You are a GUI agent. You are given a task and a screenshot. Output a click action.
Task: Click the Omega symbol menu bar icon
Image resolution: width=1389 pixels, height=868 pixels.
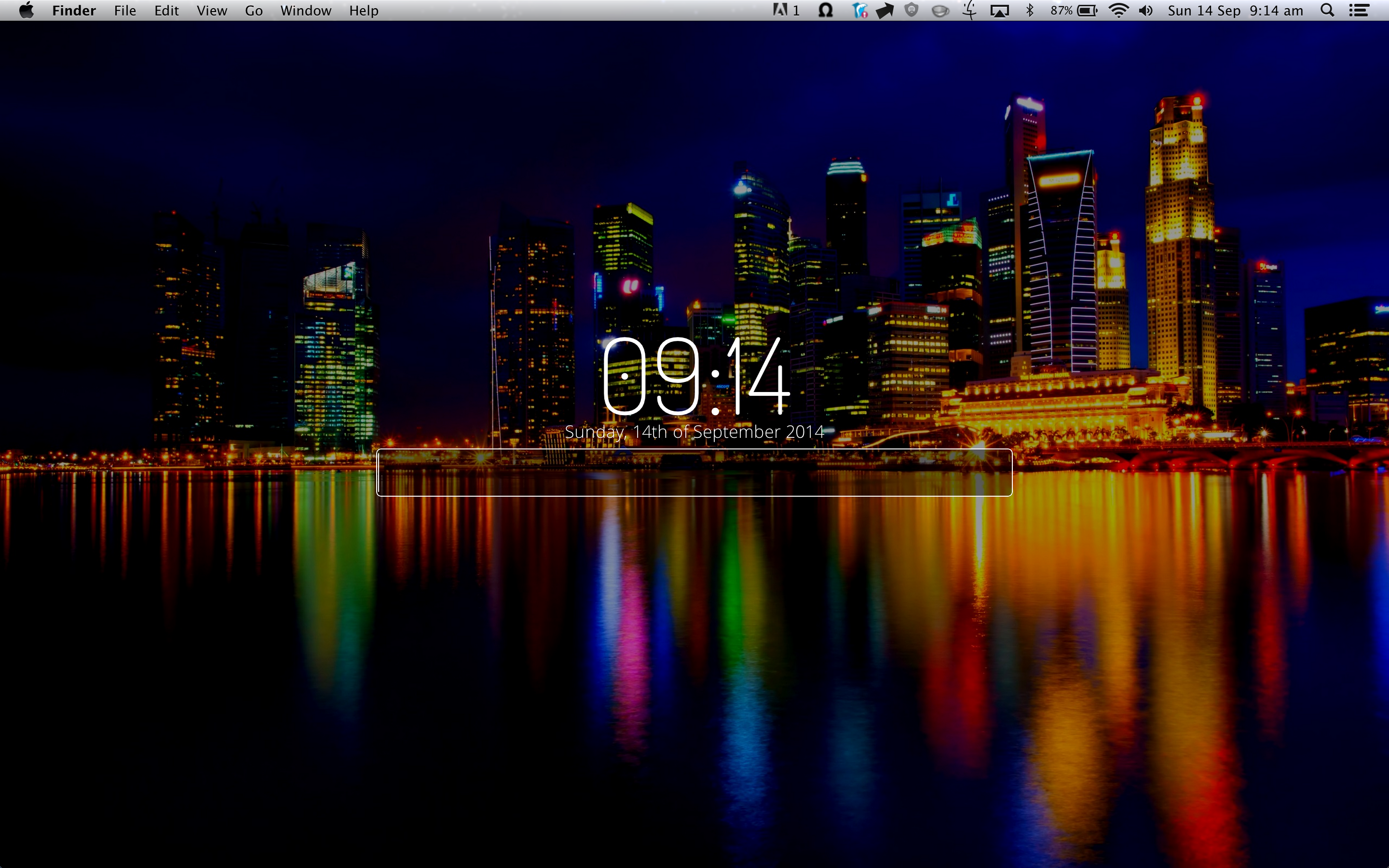(x=825, y=10)
